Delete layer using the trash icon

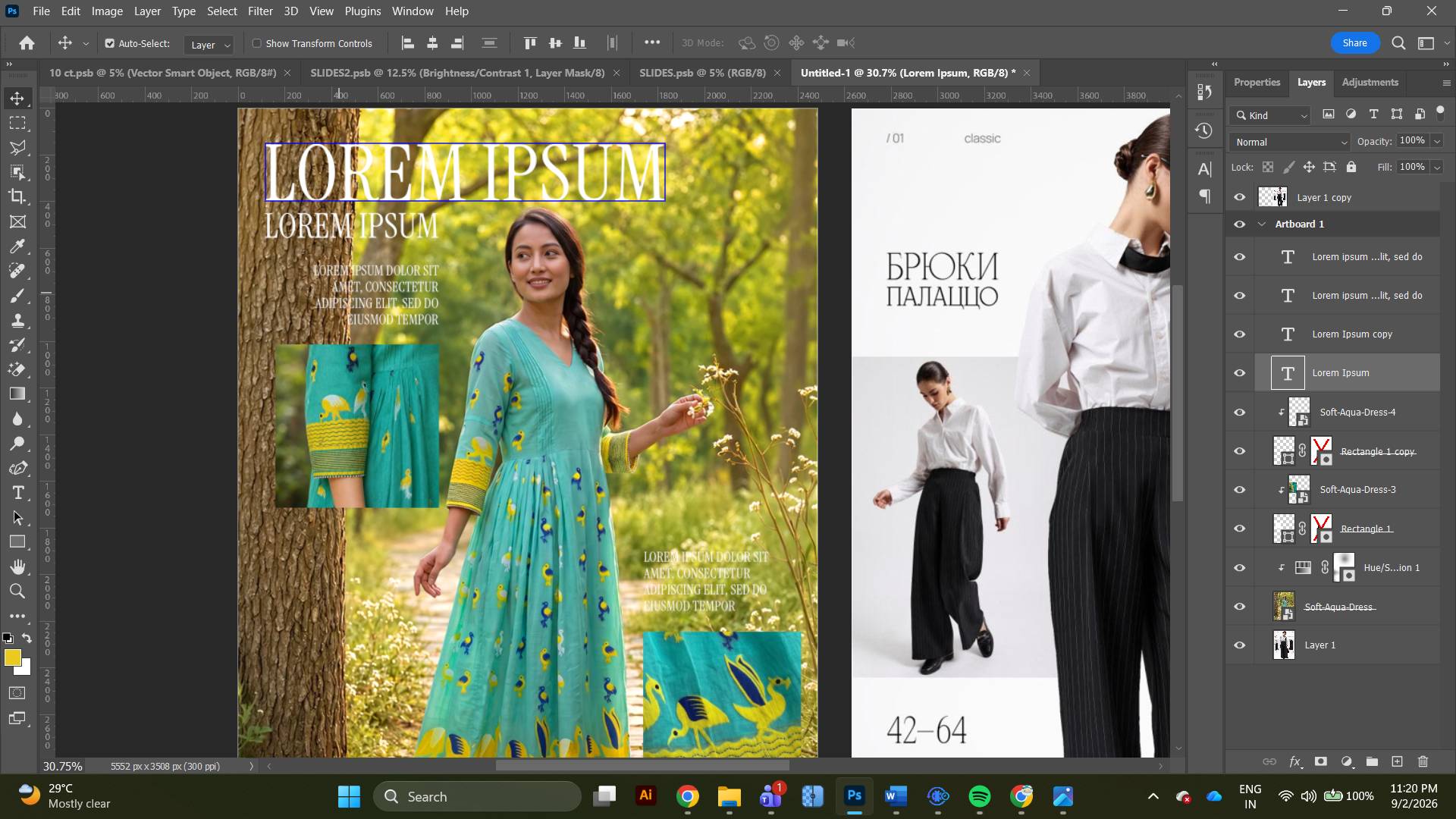[1423, 761]
